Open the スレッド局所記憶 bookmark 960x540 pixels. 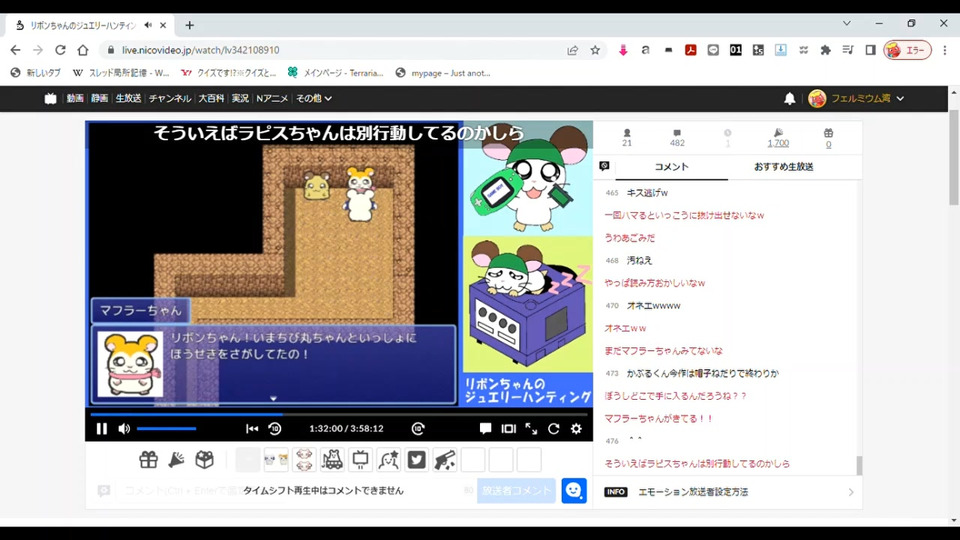click(121, 73)
